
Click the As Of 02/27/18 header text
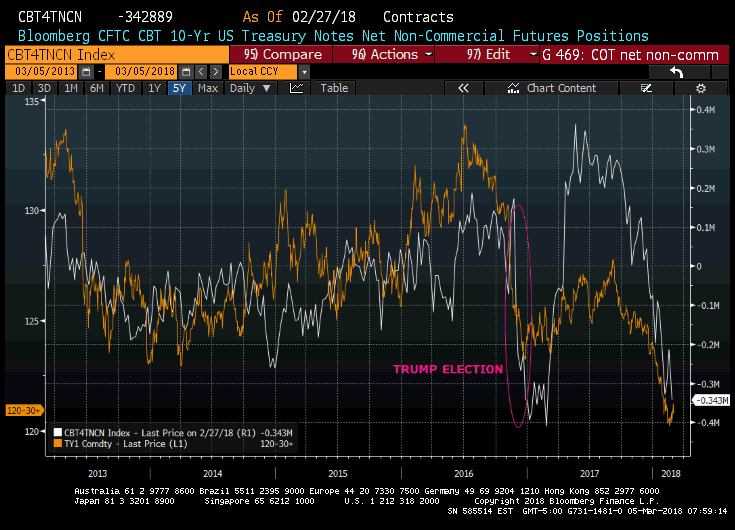coord(299,17)
